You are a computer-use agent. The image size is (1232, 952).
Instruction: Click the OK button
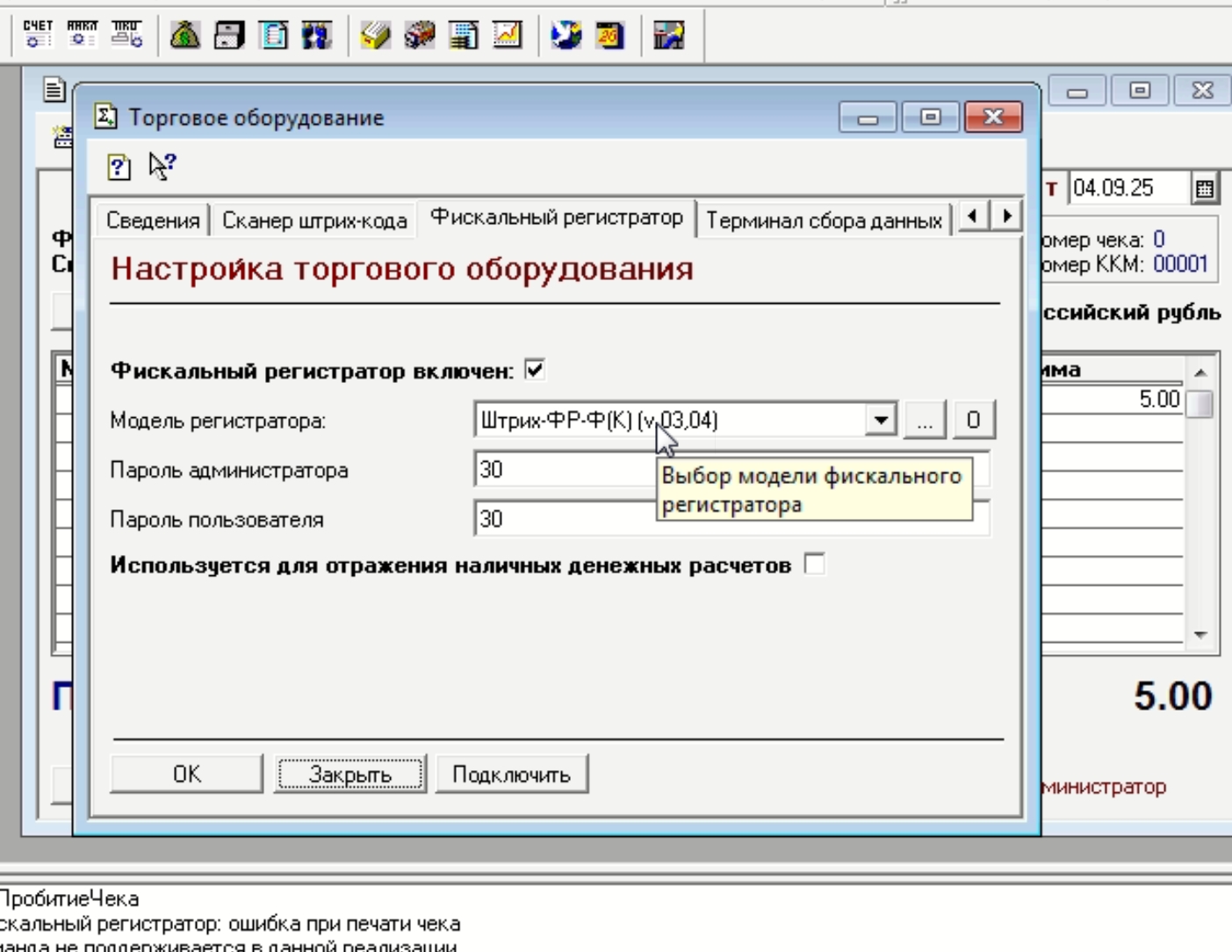click(186, 774)
